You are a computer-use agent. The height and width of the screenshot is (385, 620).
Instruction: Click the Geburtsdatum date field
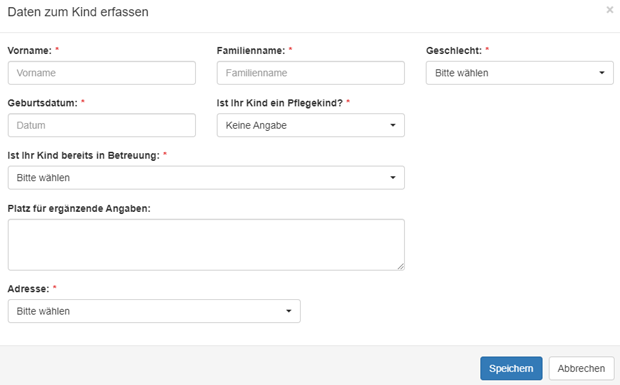(102, 125)
